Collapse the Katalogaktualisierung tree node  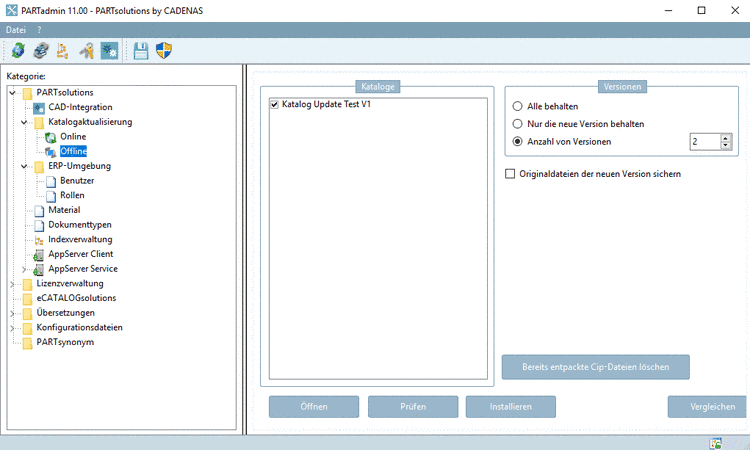point(24,122)
